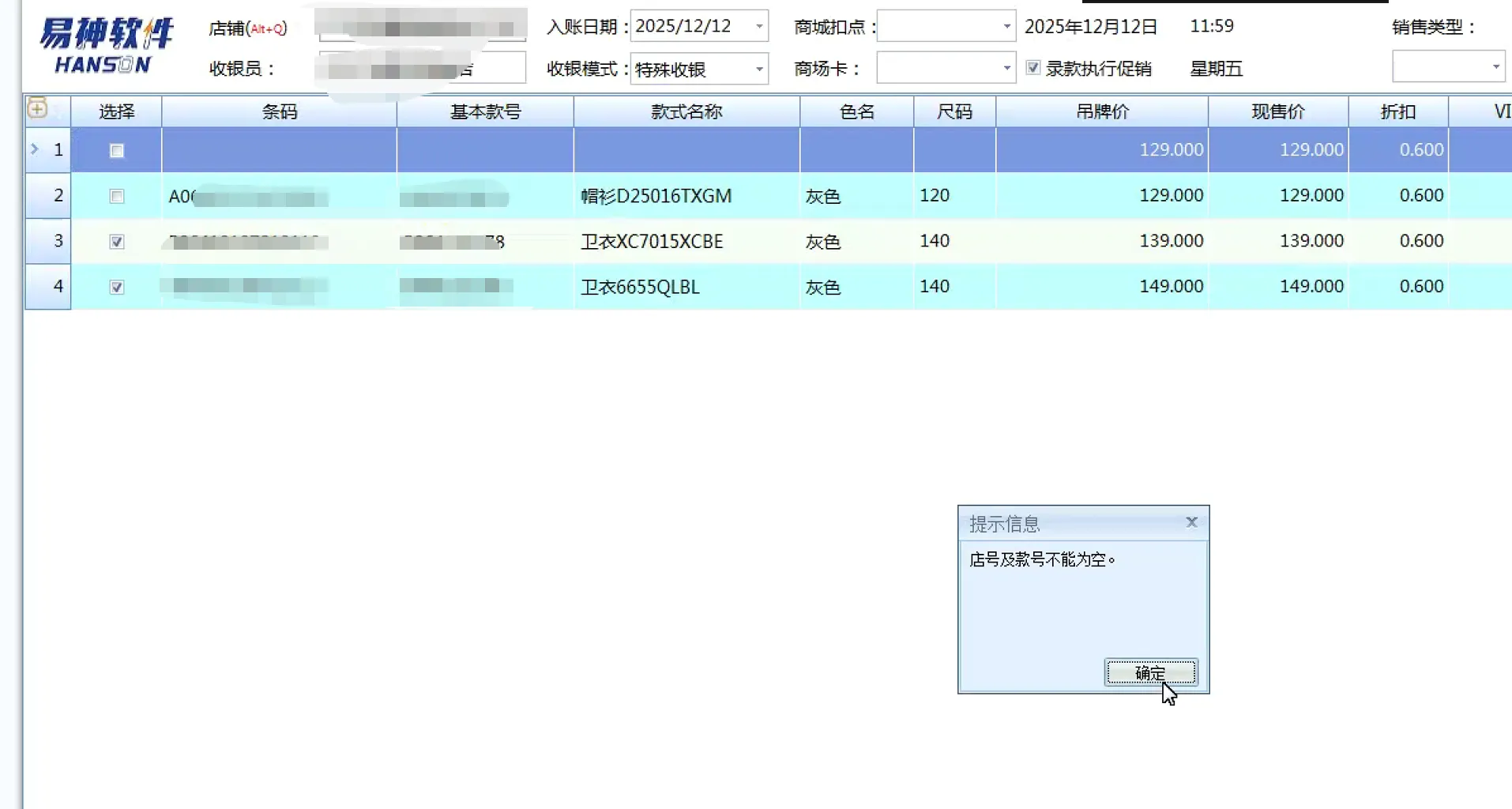The height and width of the screenshot is (809, 1512).
Task: Click the 易神软件 HANSON logo
Action: pos(106,46)
